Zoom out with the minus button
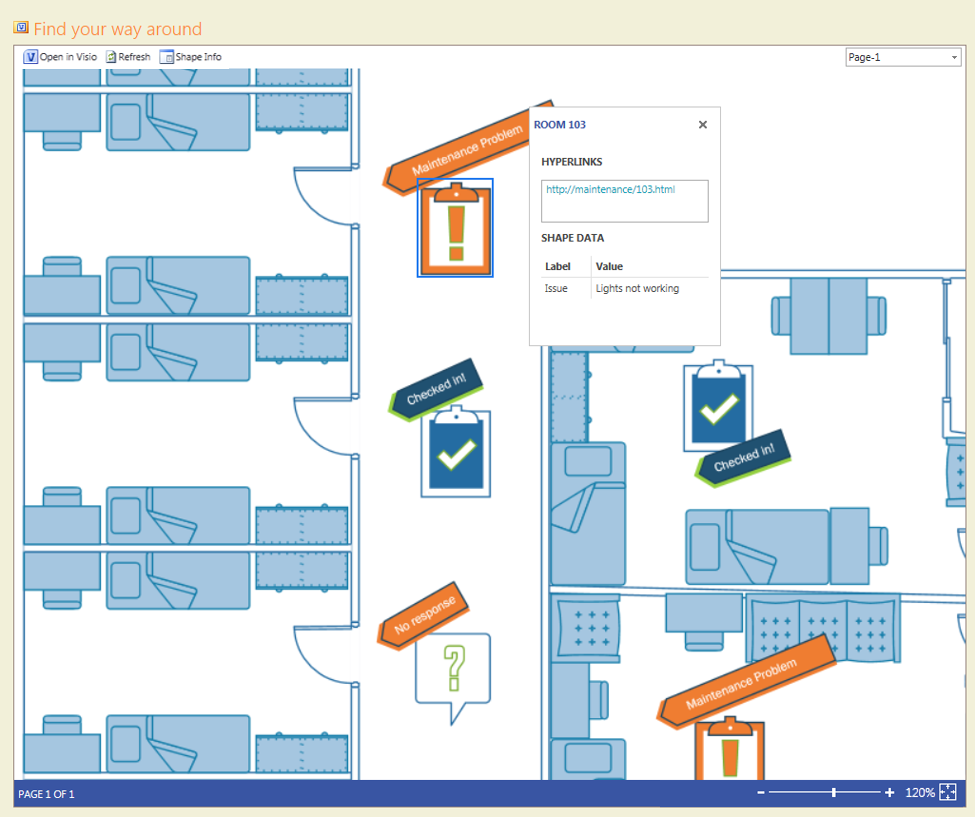The image size is (975, 829). (x=761, y=793)
